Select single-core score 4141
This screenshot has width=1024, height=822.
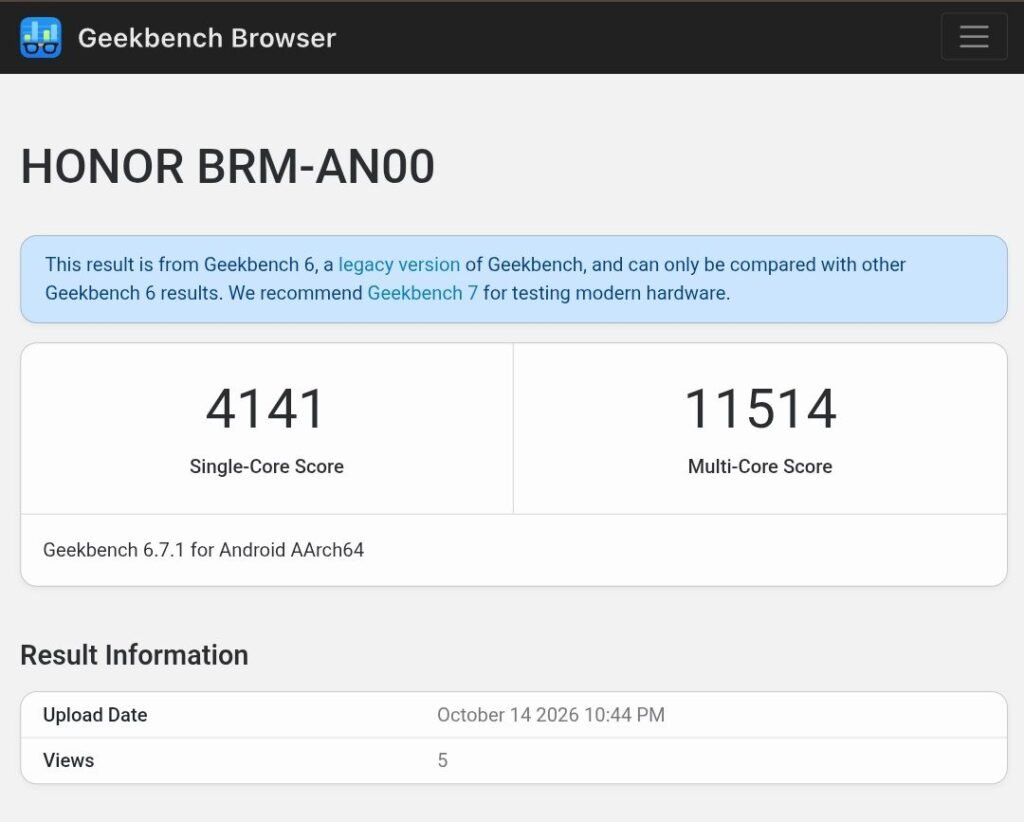[264, 409]
